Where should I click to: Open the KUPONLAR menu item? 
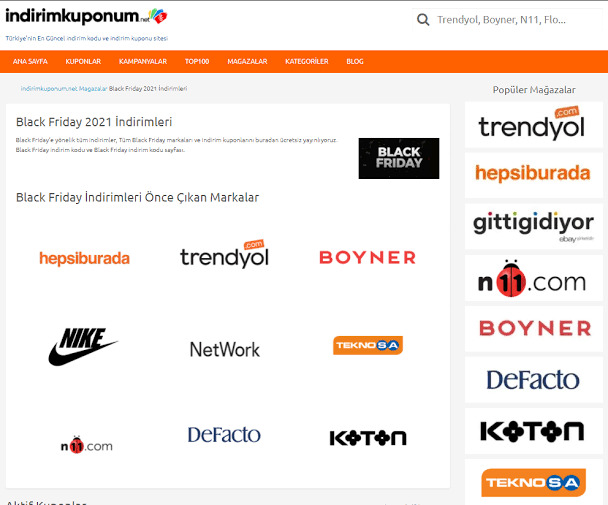pyautogui.click(x=83, y=61)
